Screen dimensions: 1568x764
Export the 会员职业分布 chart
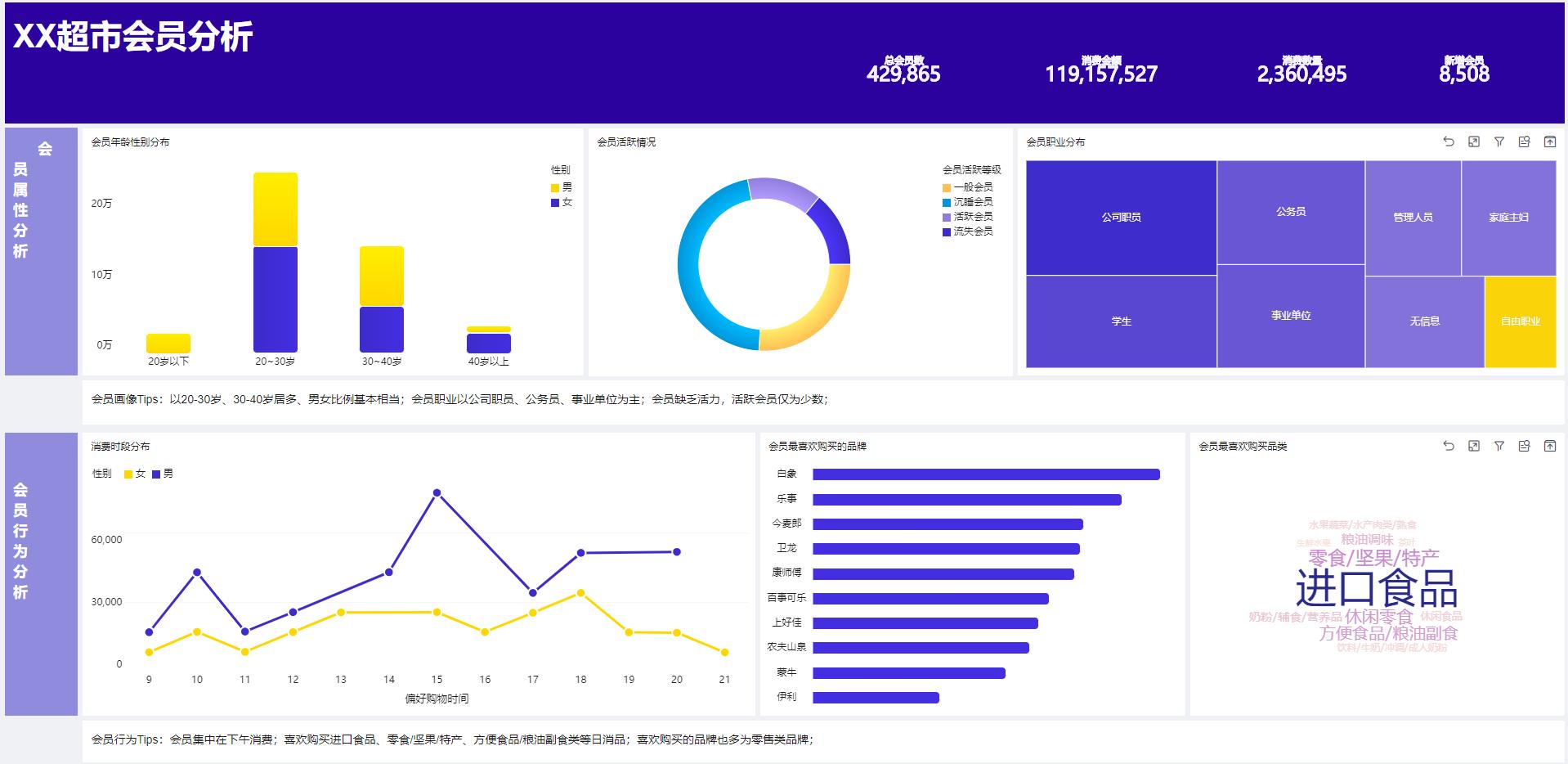[1548, 142]
